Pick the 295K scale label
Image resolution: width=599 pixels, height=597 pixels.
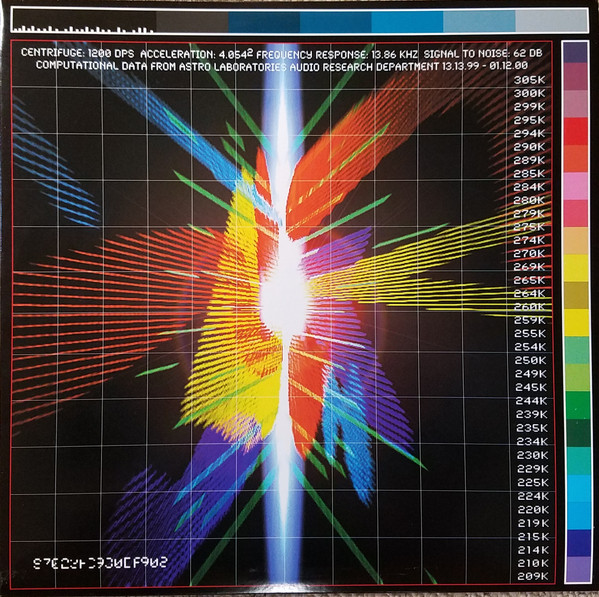529,120
